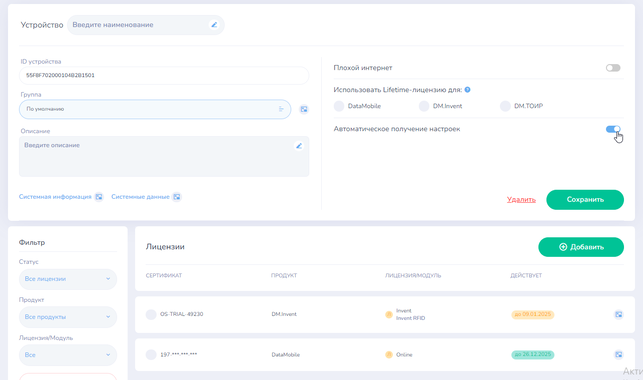Viewport: 643px width, 380px height.
Task: Disable Автоматическое получение настроек switch
Action: tap(613, 129)
